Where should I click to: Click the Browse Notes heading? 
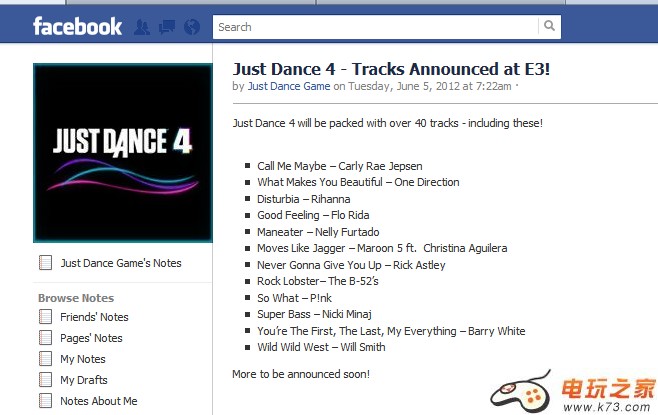[x=76, y=298]
